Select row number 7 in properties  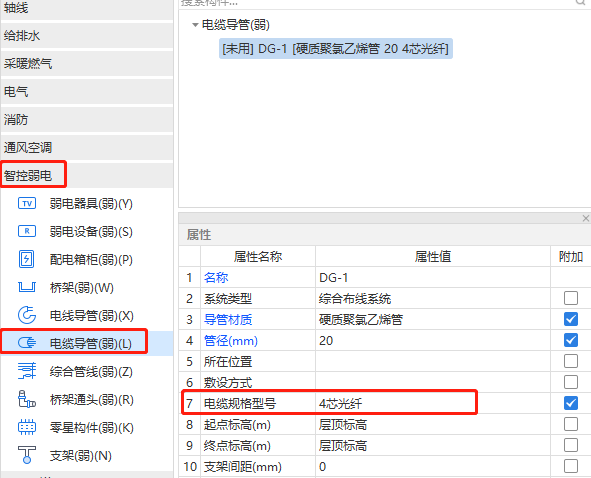(x=190, y=403)
